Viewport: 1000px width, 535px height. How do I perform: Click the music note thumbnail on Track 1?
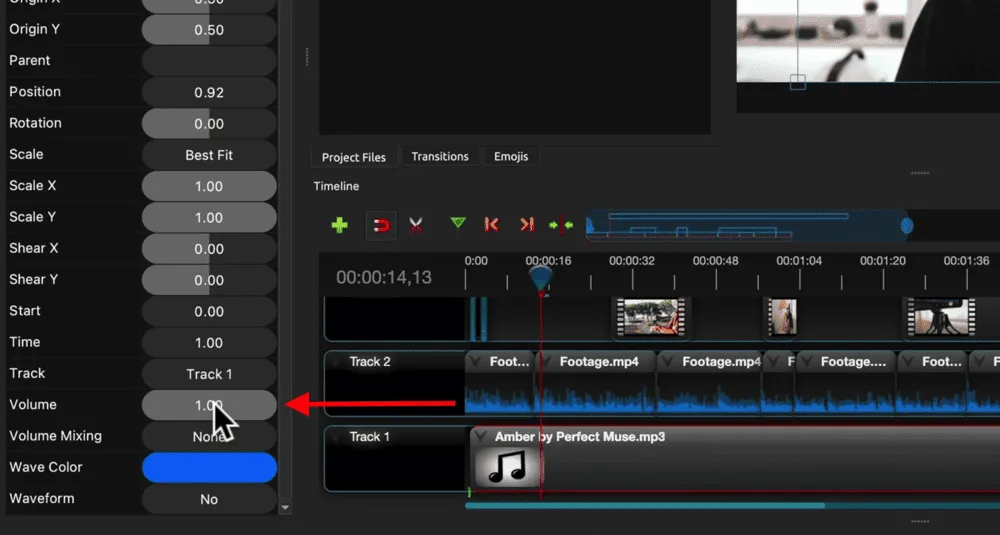pos(506,467)
